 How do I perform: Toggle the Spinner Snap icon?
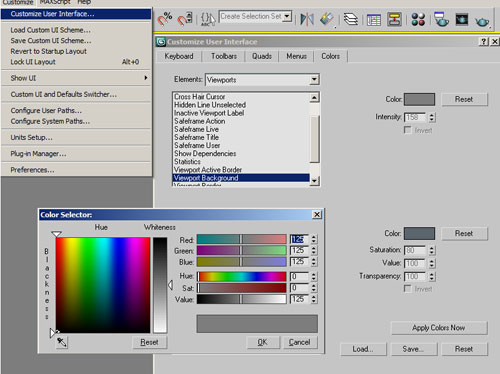point(185,19)
